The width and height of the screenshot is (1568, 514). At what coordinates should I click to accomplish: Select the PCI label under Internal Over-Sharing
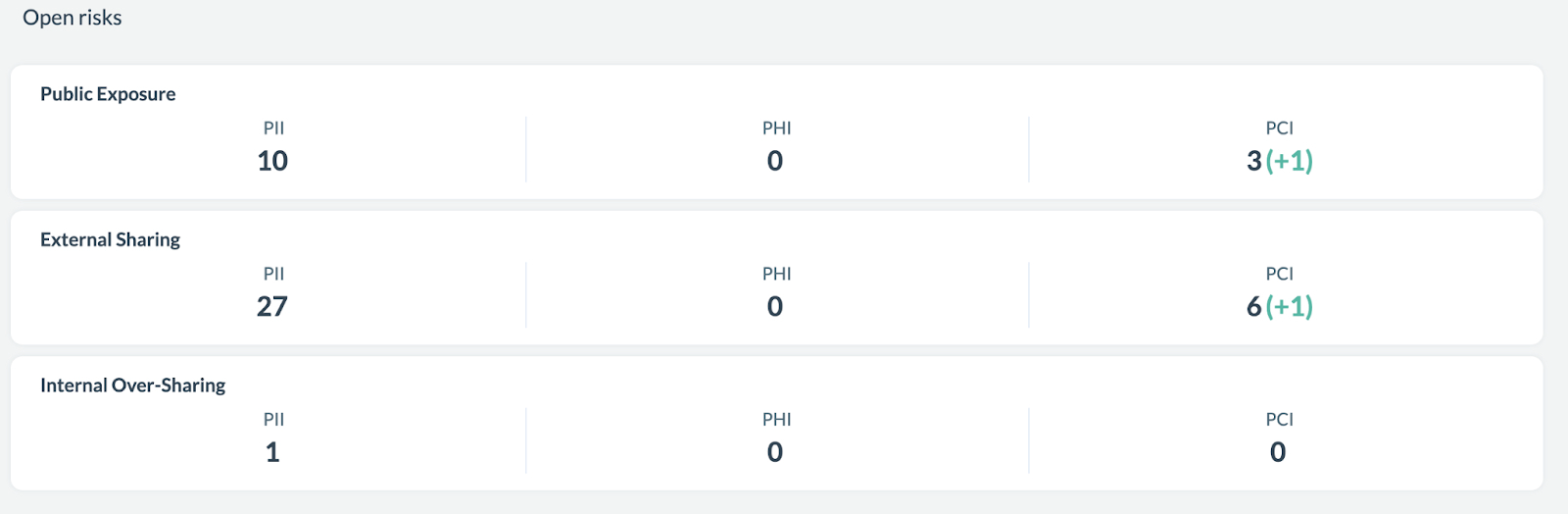tap(1280, 420)
